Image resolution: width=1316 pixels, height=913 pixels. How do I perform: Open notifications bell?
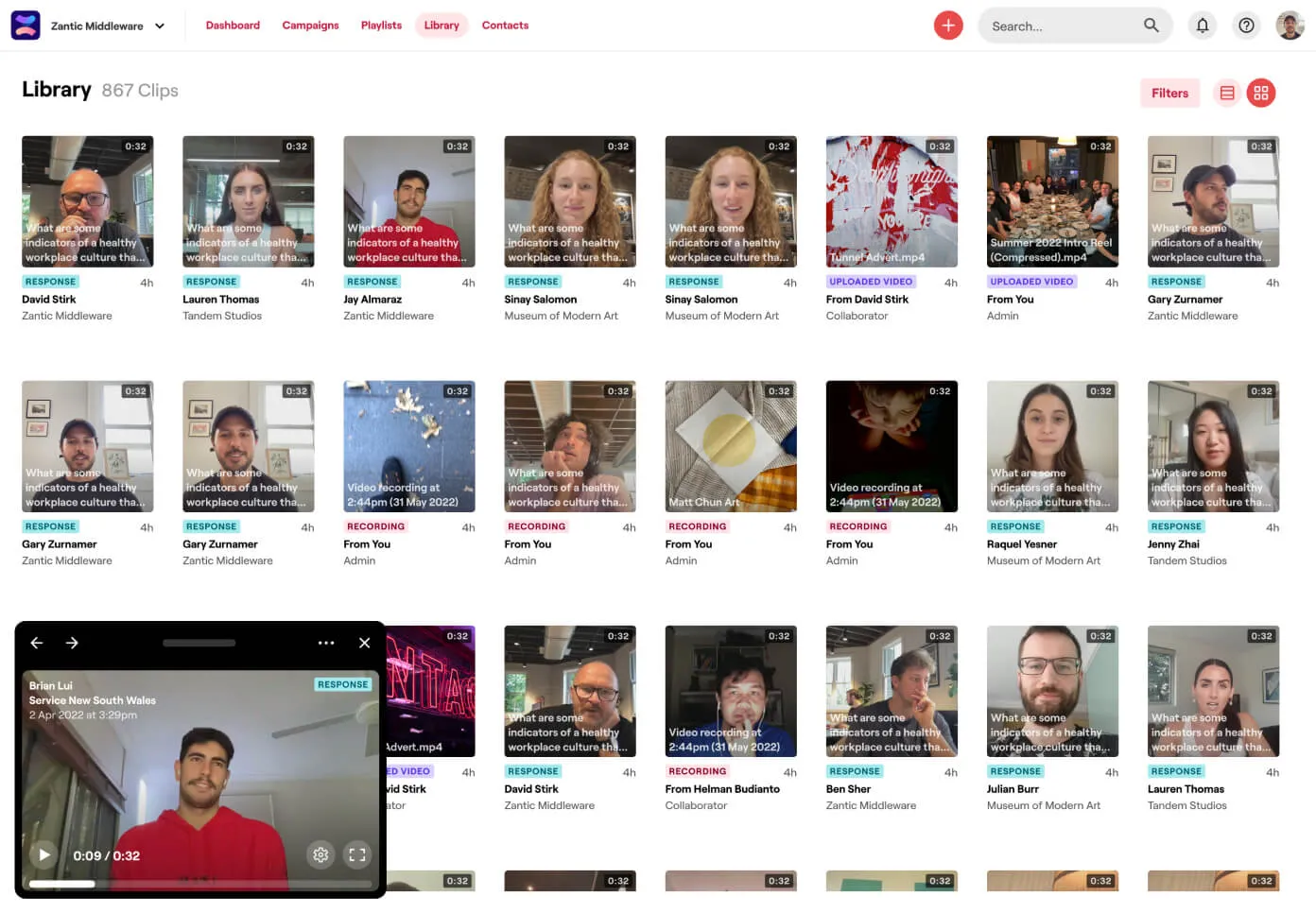point(1203,26)
